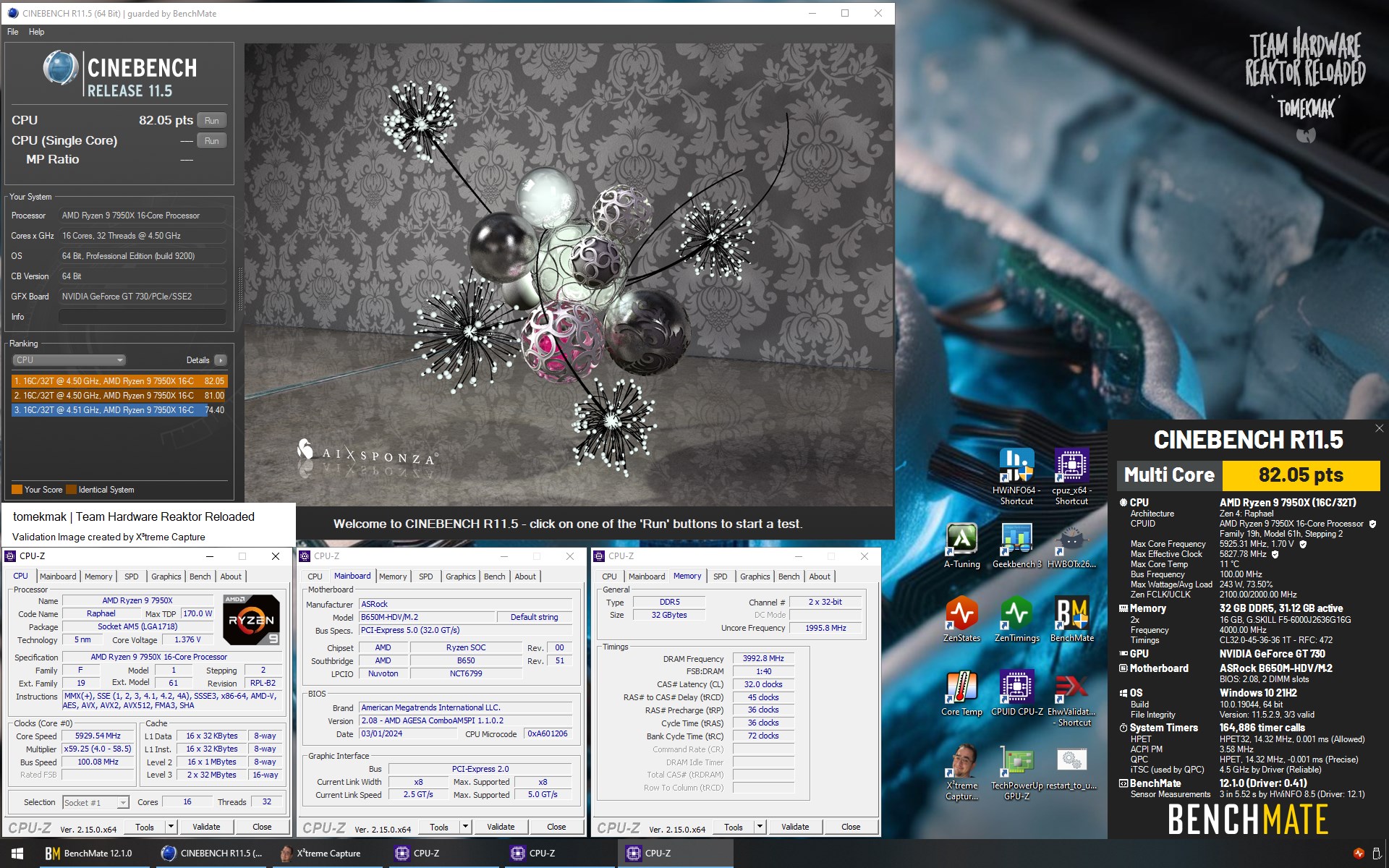Click the Cinebench globe logo

(x=60, y=68)
